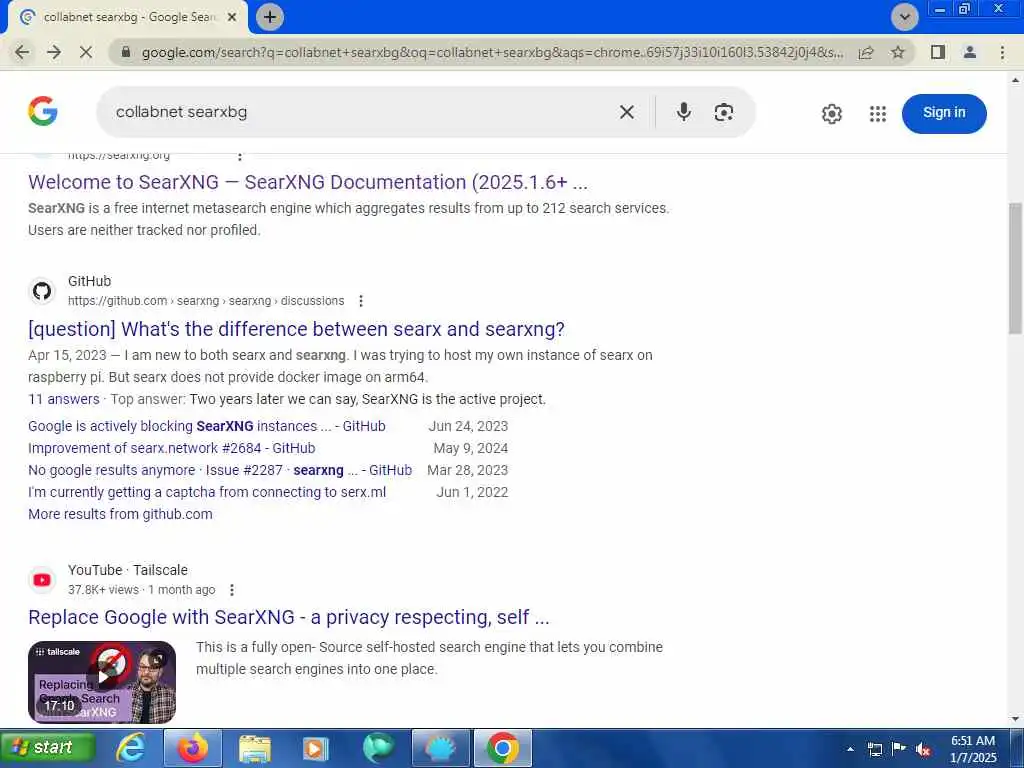Open the Google apps grid
Screen dimensions: 1024x768
pos(878,114)
